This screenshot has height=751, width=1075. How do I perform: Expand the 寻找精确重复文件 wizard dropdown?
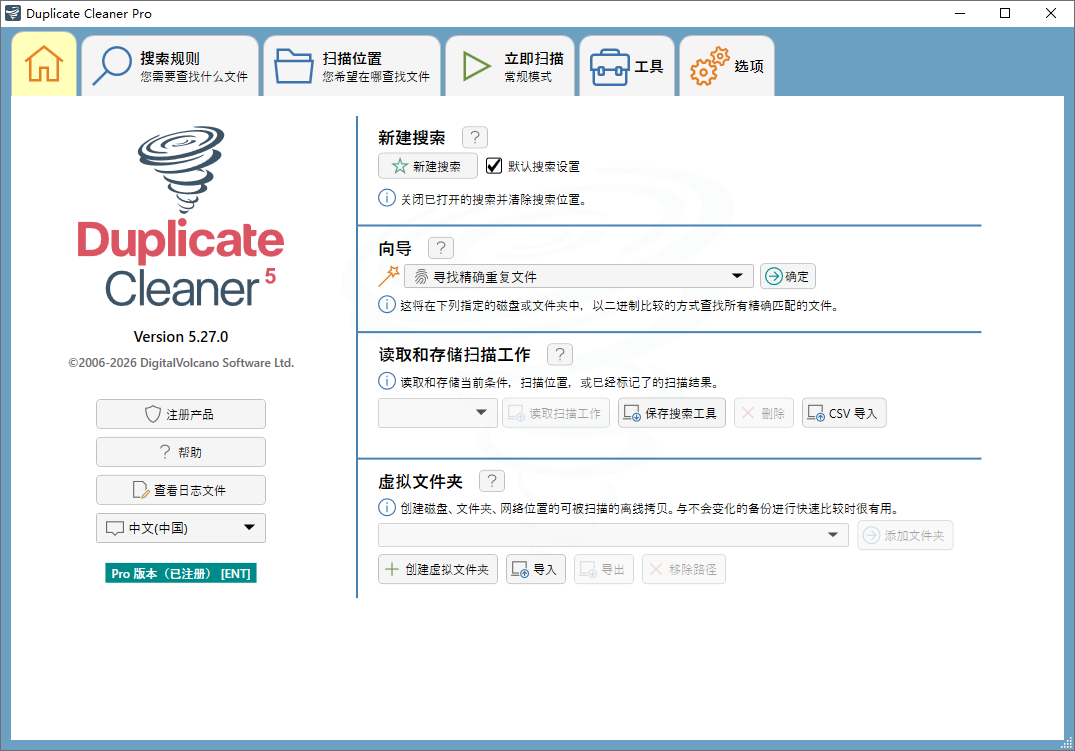point(579,276)
